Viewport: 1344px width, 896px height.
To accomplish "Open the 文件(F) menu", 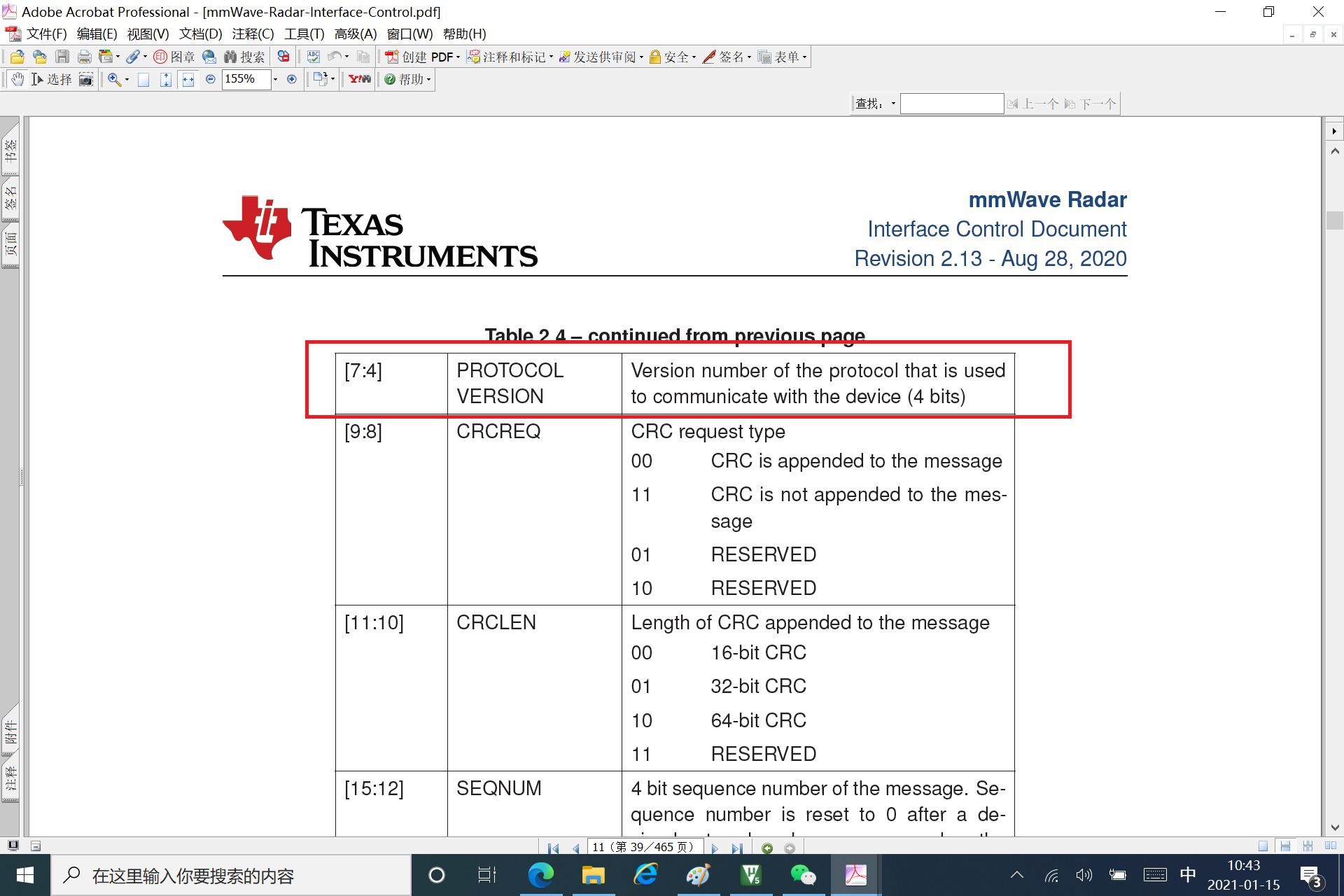I will coord(46,34).
